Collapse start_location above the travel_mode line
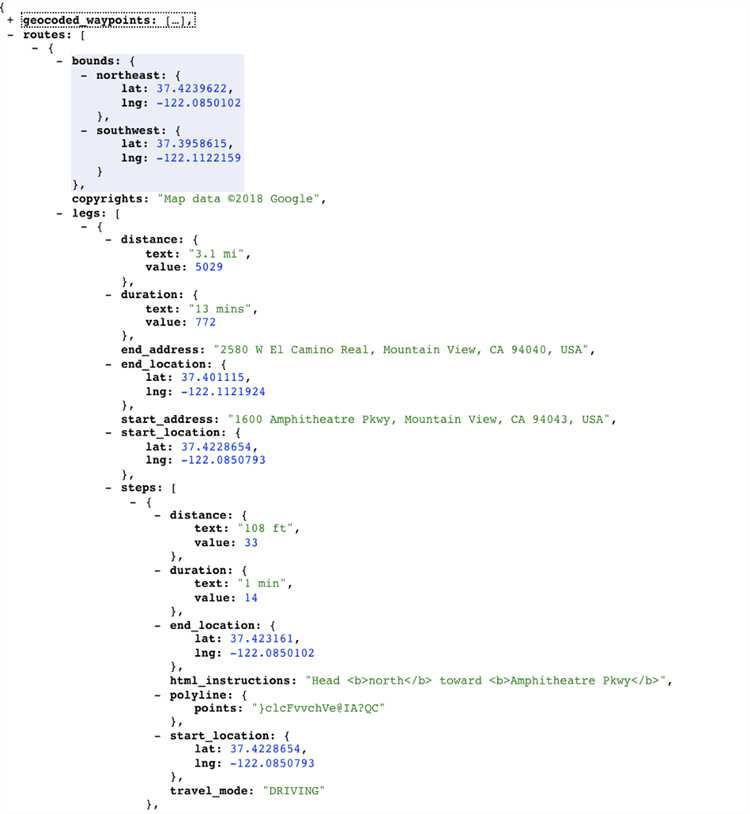 click(x=157, y=736)
